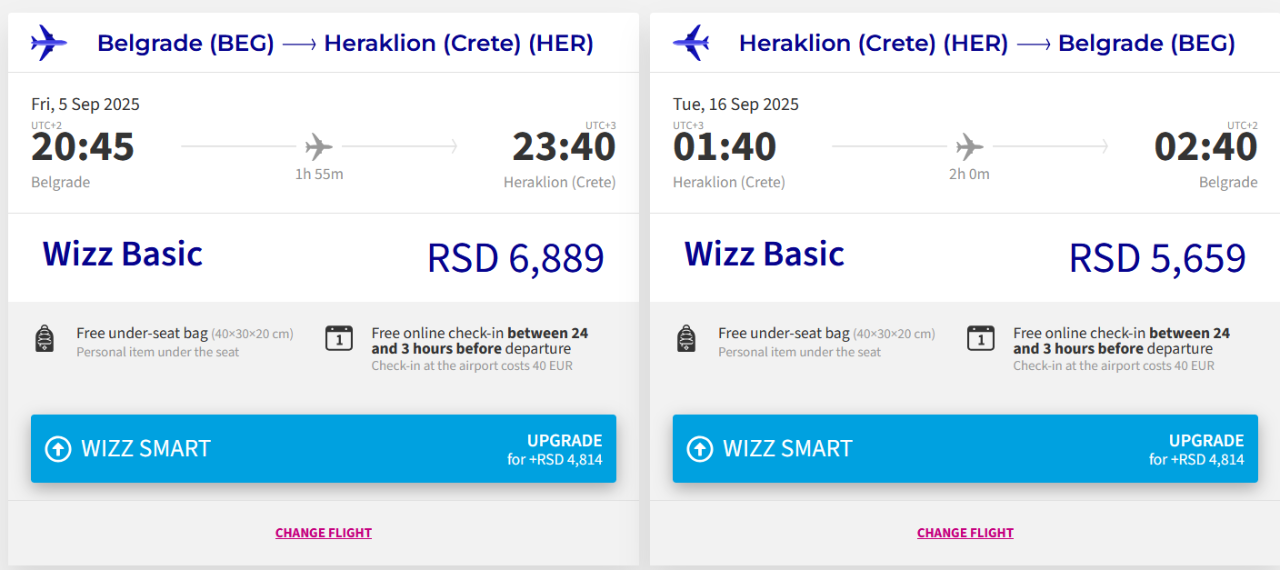Click the gray plane icon above 1h 55m
The image size is (1280, 570).
click(319, 147)
